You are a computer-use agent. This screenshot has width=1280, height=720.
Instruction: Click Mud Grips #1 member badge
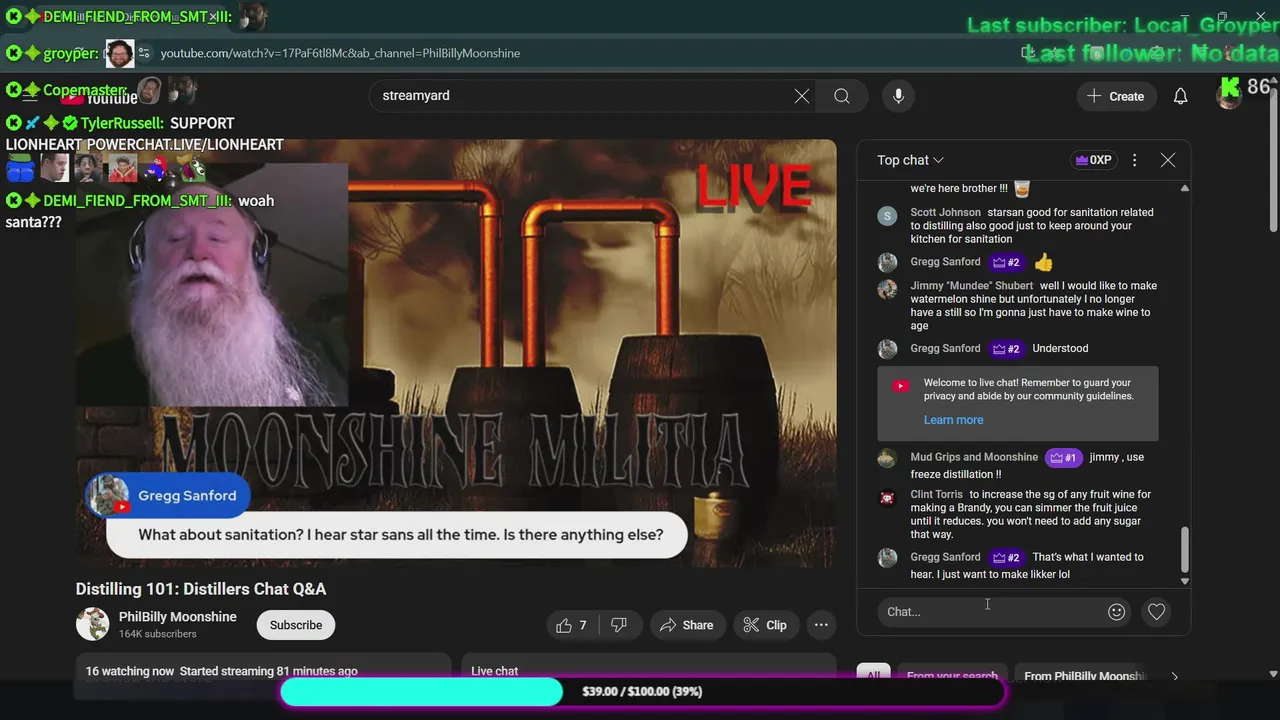click(x=1063, y=458)
